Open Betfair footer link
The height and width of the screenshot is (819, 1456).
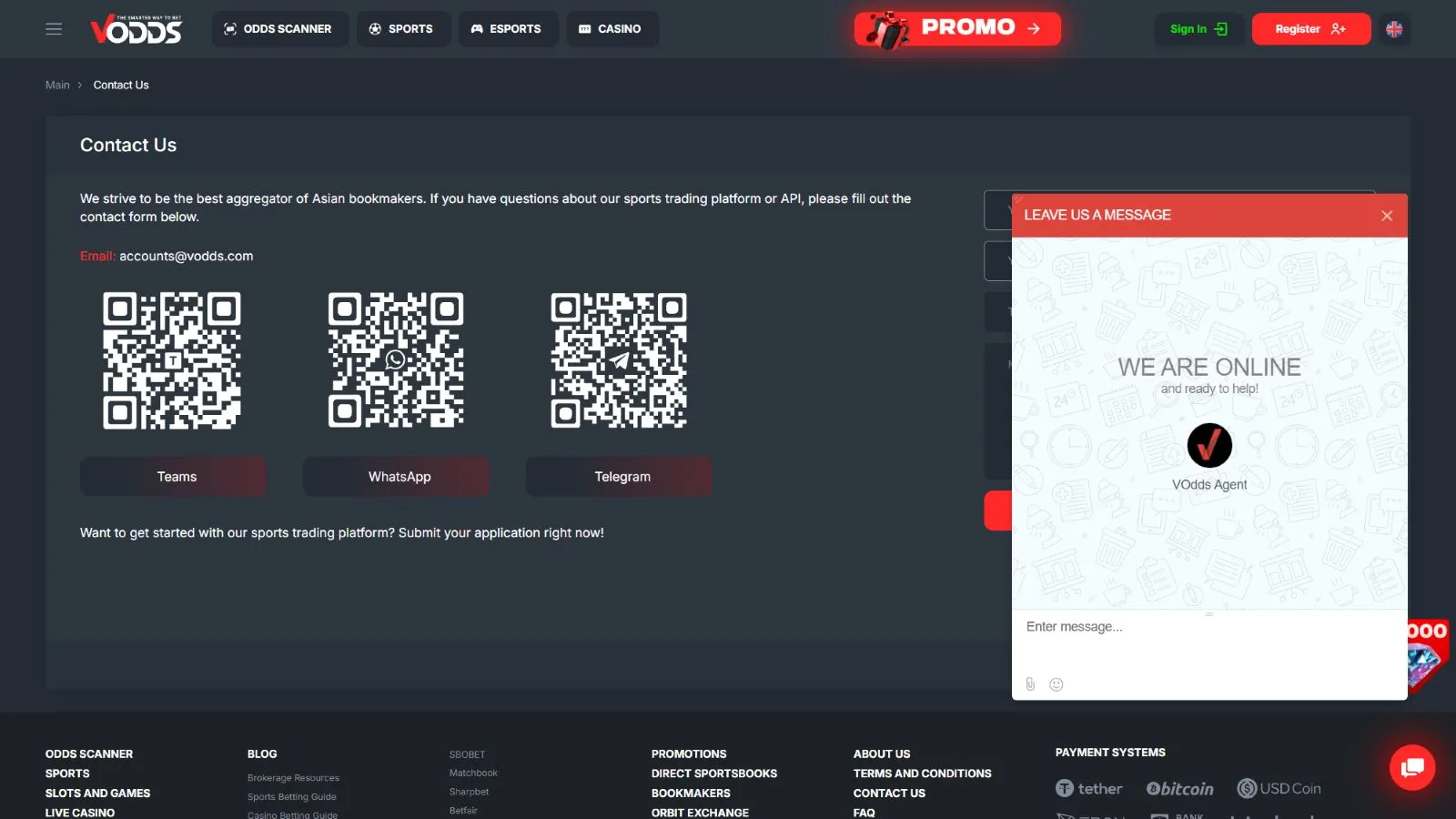[463, 810]
